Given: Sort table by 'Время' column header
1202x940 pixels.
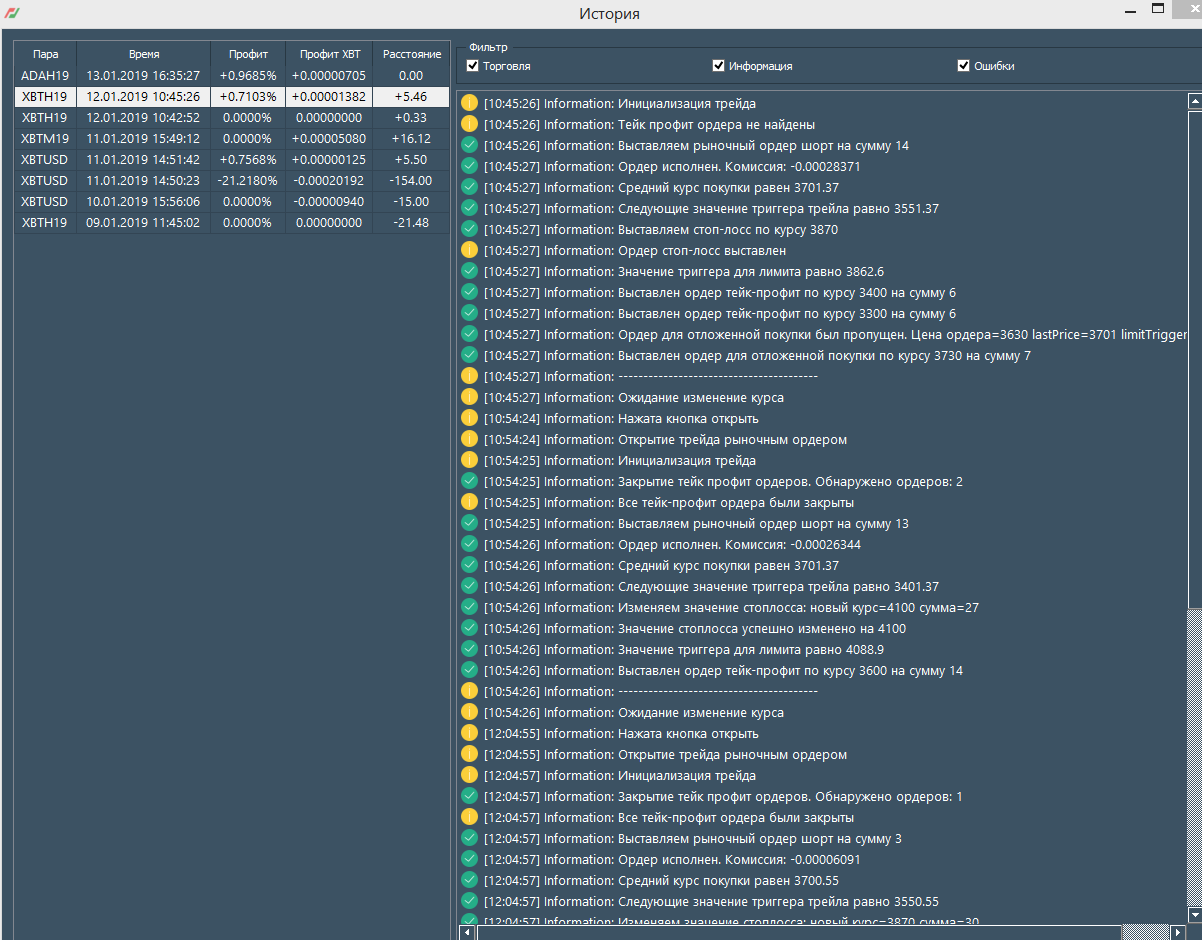Looking at the screenshot, I should point(144,54).
